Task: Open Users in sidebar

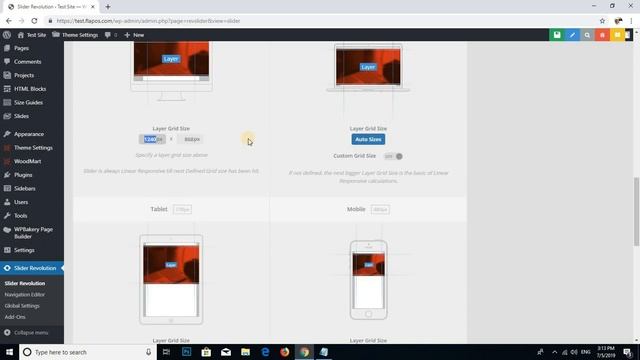Action: click(x=21, y=202)
